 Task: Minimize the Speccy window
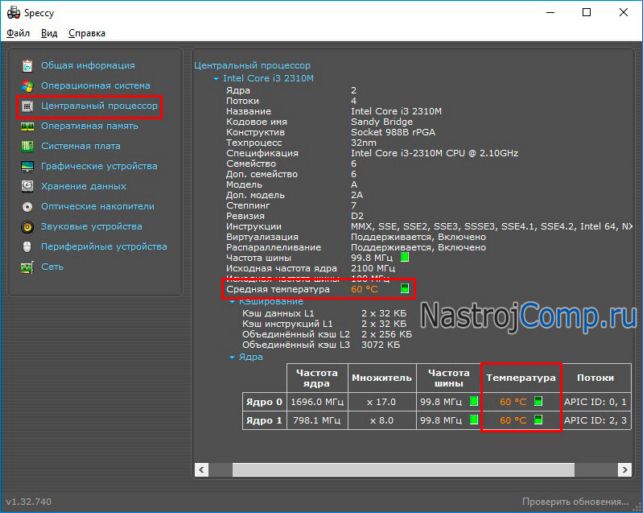tap(550, 12)
